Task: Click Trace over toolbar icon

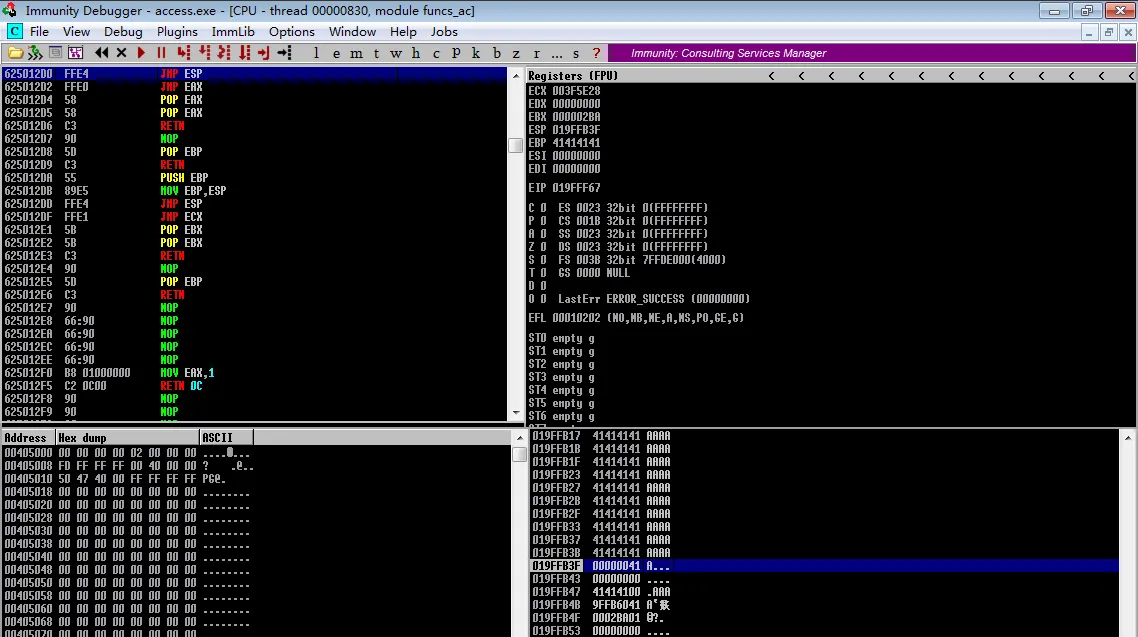Action: tap(244, 53)
